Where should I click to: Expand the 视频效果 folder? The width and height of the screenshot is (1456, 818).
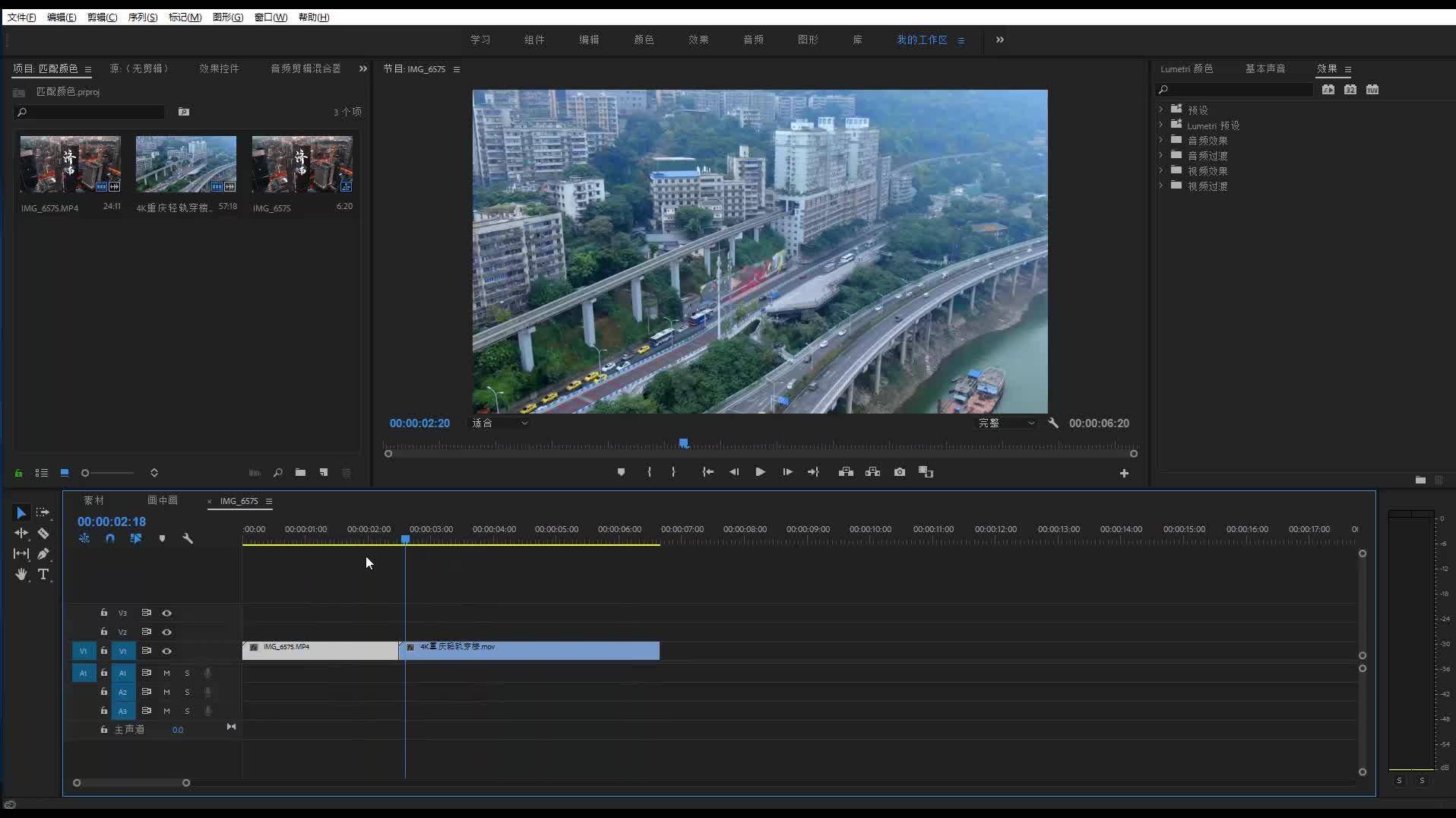coord(1161,171)
